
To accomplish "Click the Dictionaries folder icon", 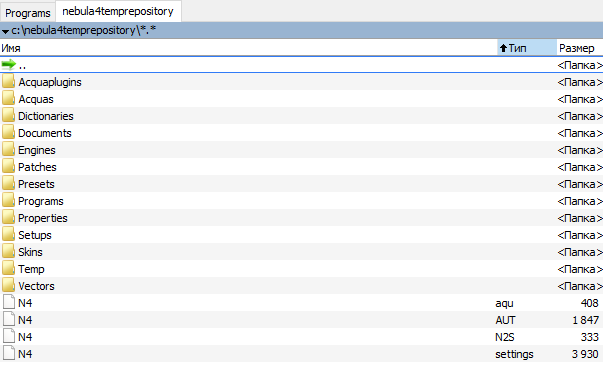I will (8, 115).
